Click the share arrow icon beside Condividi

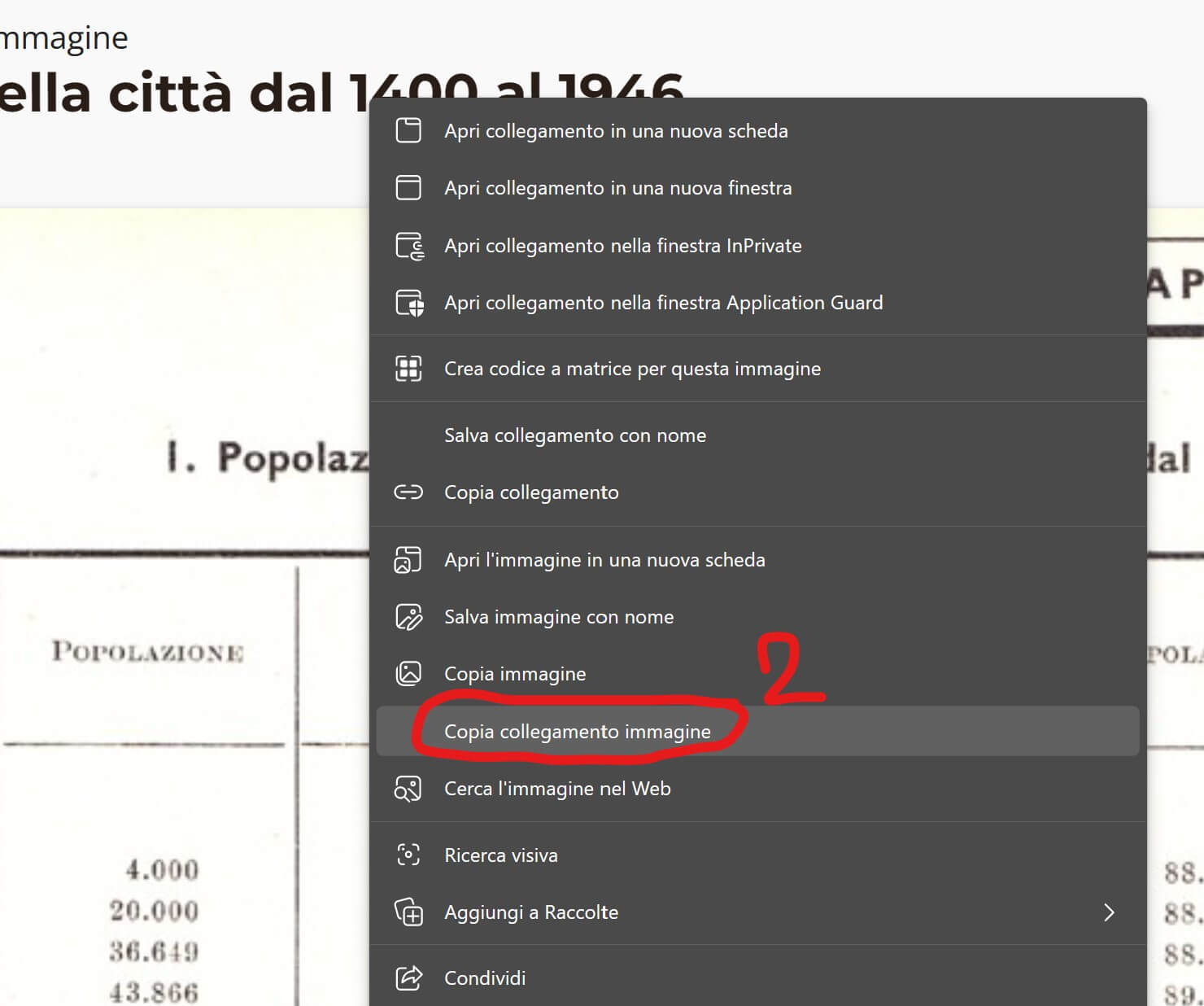coord(408,978)
